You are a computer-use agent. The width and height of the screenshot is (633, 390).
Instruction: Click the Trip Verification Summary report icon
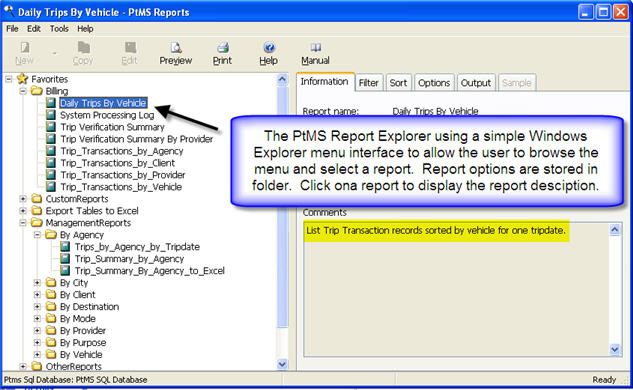(51, 127)
